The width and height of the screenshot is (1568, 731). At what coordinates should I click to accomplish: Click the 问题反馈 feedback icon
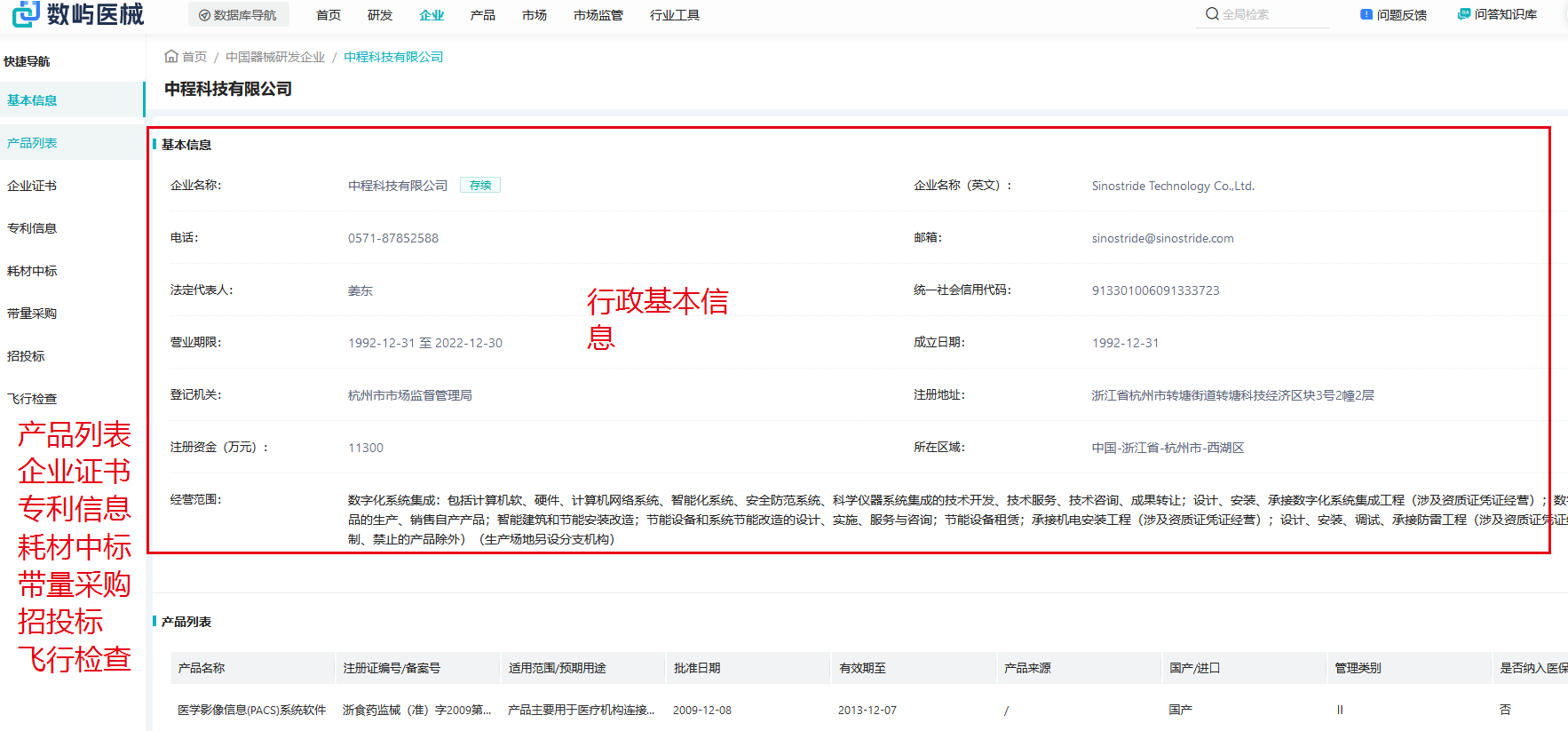[1366, 14]
